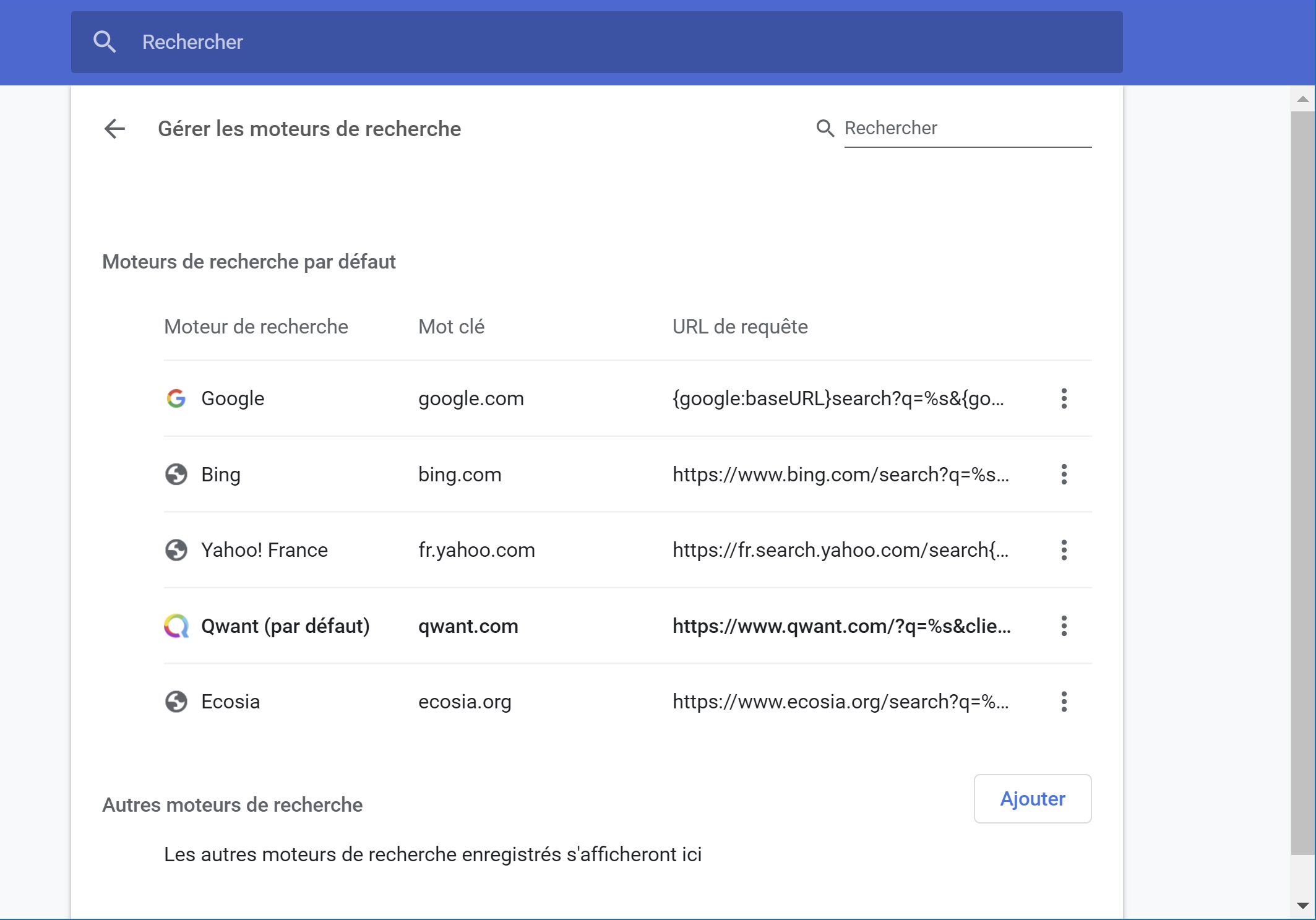Select the Yahoo! France engine name

tap(264, 550)
